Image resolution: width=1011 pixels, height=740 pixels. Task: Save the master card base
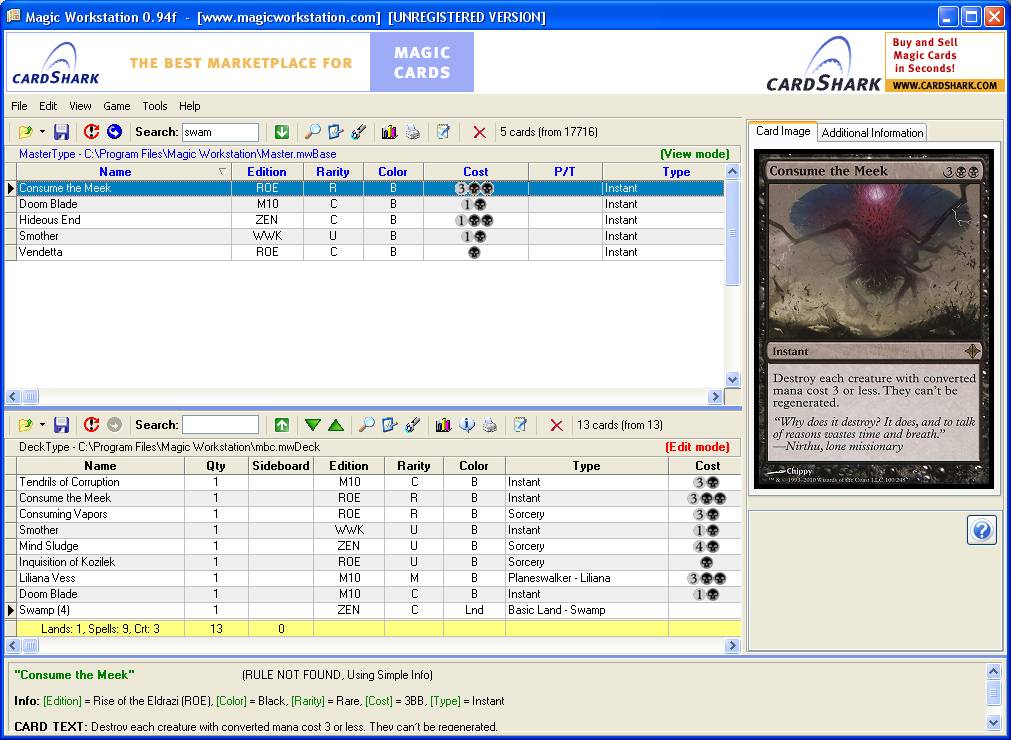pos(61,132)
